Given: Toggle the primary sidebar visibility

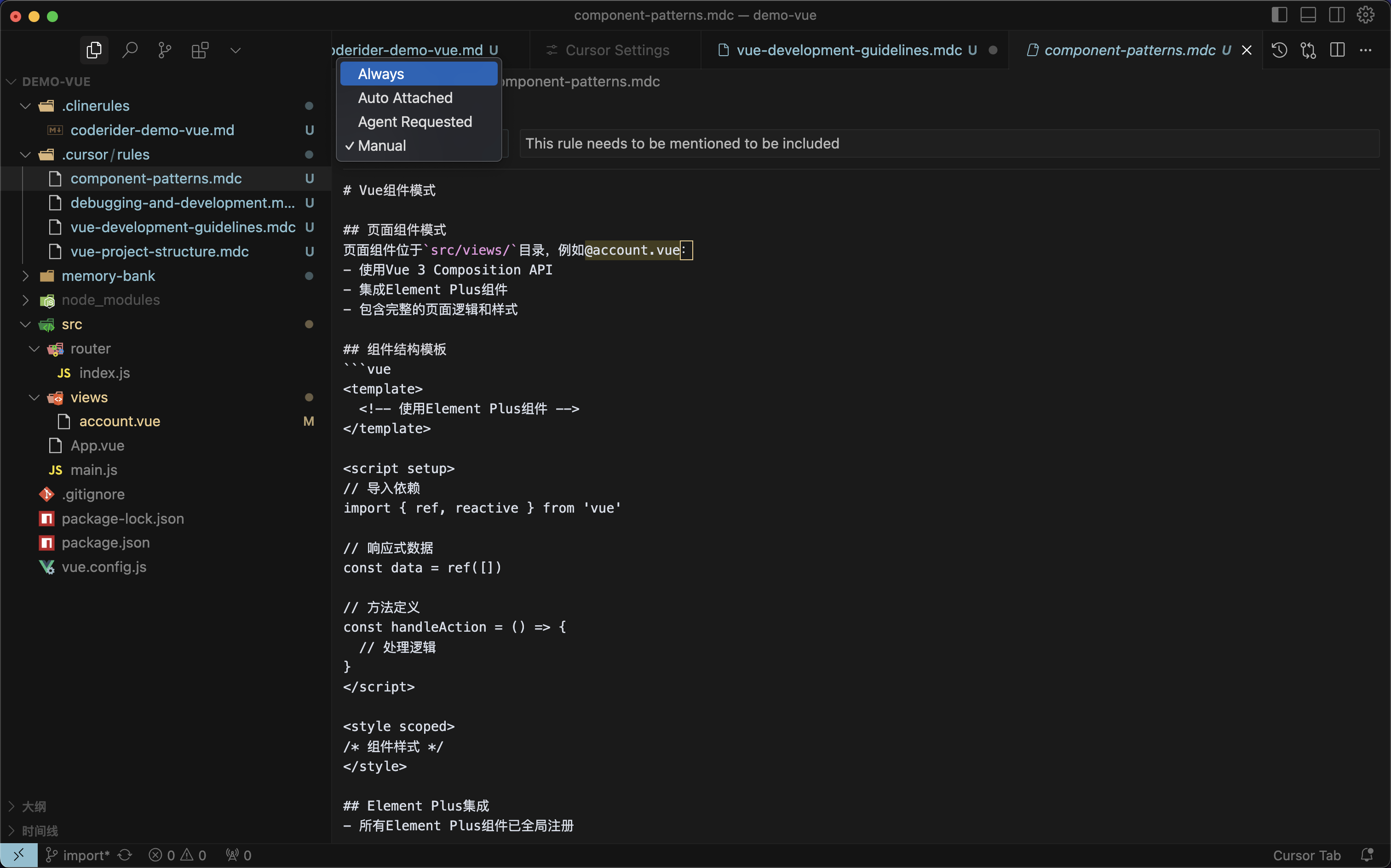Looking at the screenshot, I should point(1279,14).
